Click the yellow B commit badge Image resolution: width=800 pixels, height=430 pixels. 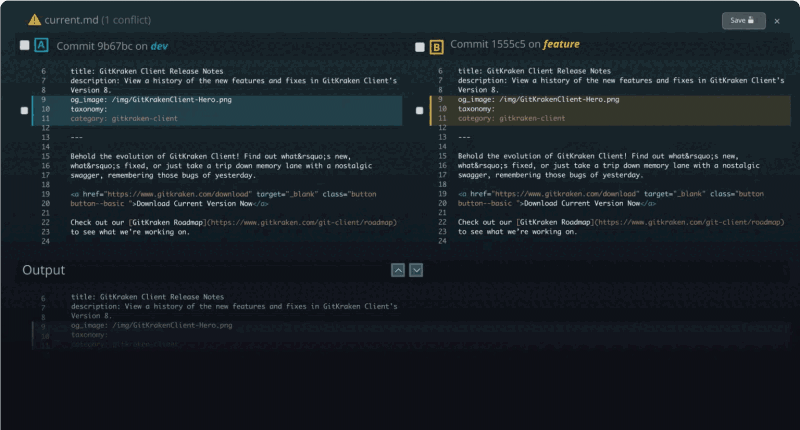point(436,47)
